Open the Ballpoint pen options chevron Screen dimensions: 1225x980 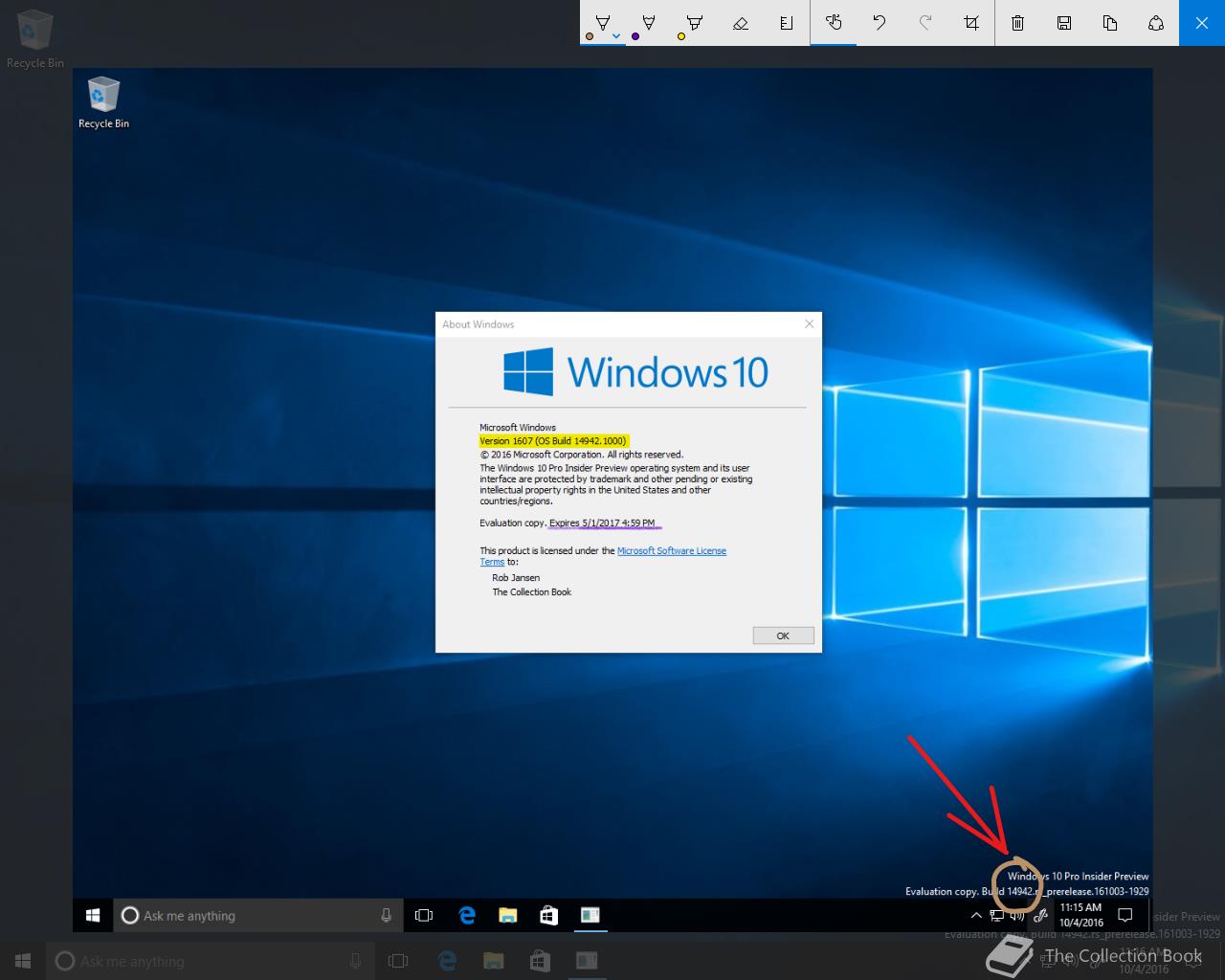click(616, 36)
